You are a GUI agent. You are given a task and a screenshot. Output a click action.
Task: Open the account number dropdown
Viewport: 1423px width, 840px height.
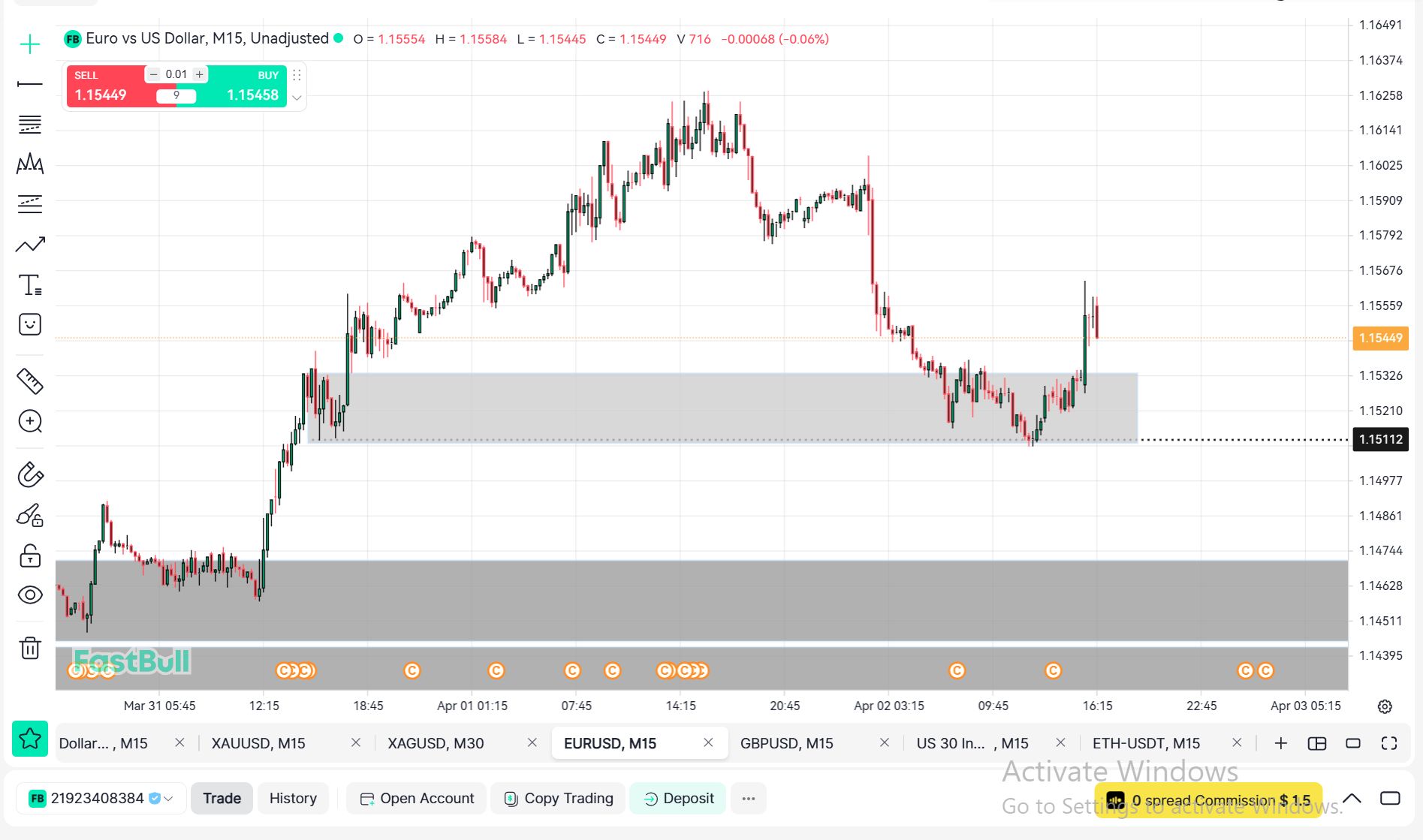pyautogui.click(x=168, y=799)
